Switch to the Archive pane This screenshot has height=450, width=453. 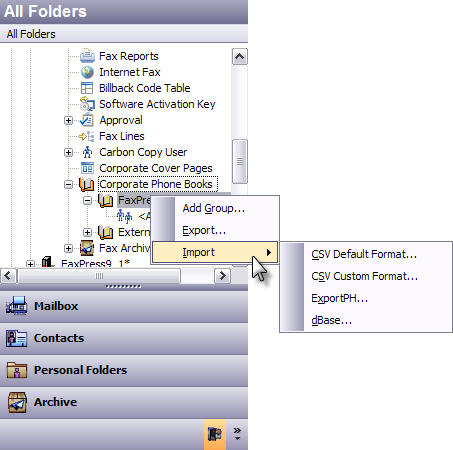[x=124, y=402]
